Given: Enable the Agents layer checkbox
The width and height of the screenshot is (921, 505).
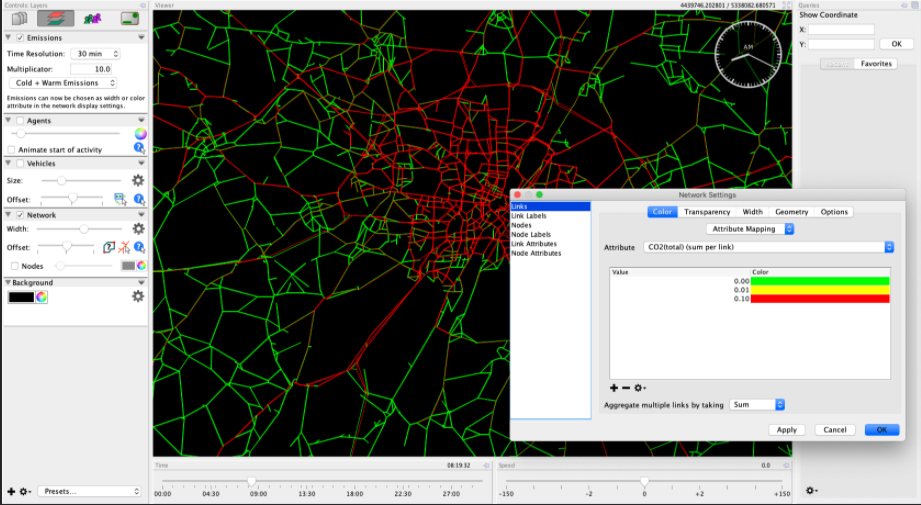Looking at the screenshot, I should 20,121.
